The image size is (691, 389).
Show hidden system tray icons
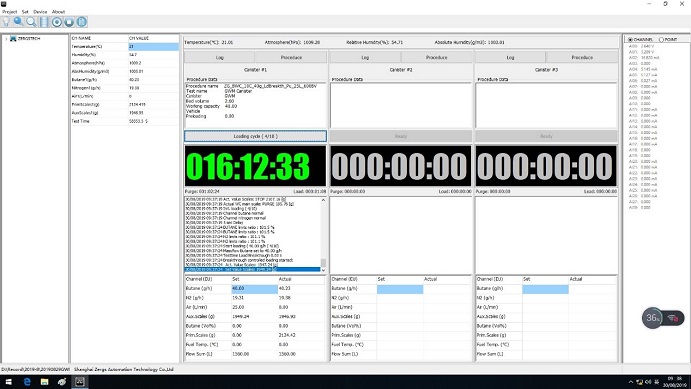pos(631,382)
